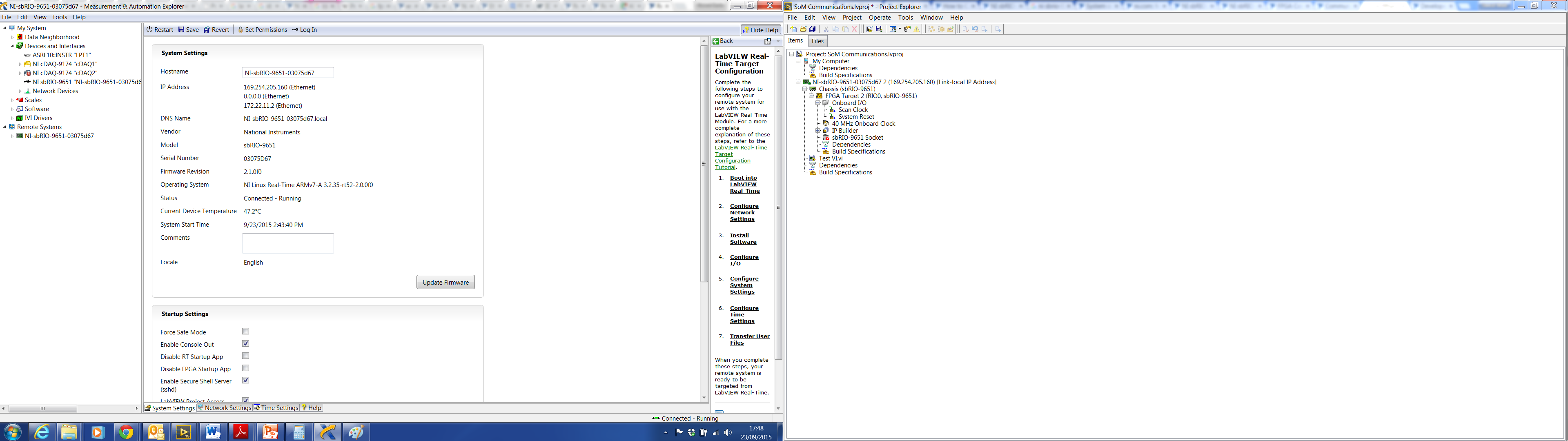Collapse Chassis (sbRIO-9651) node
Screen dimensions: 1568x441
click(x=805, y=89)
